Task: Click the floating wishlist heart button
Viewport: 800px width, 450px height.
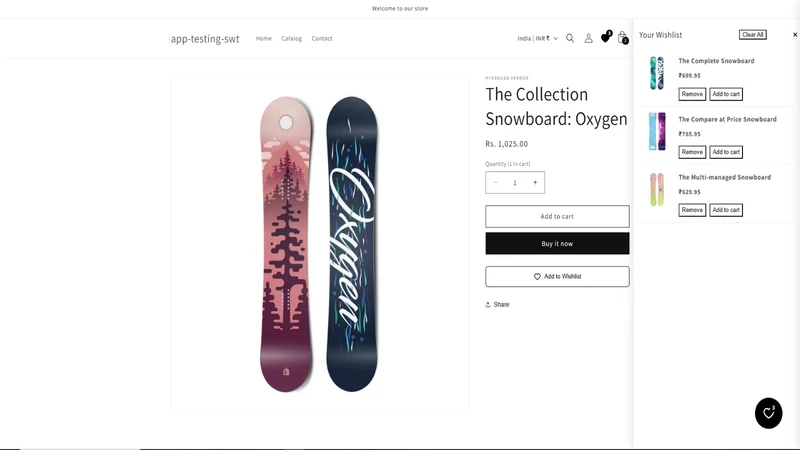Action: [x=768, y=413]
